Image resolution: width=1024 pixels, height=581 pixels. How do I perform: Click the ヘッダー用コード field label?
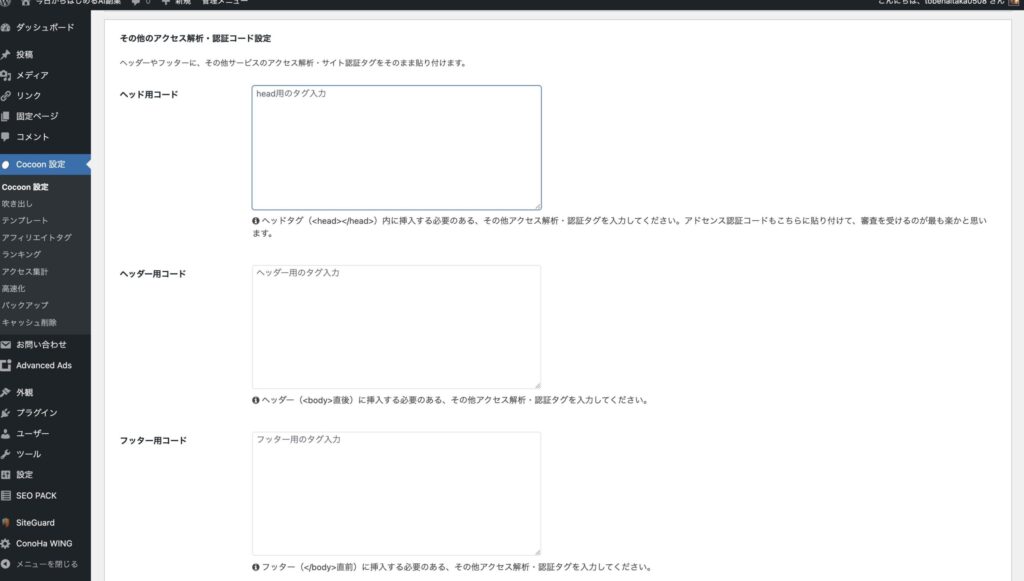click(153, 274)
